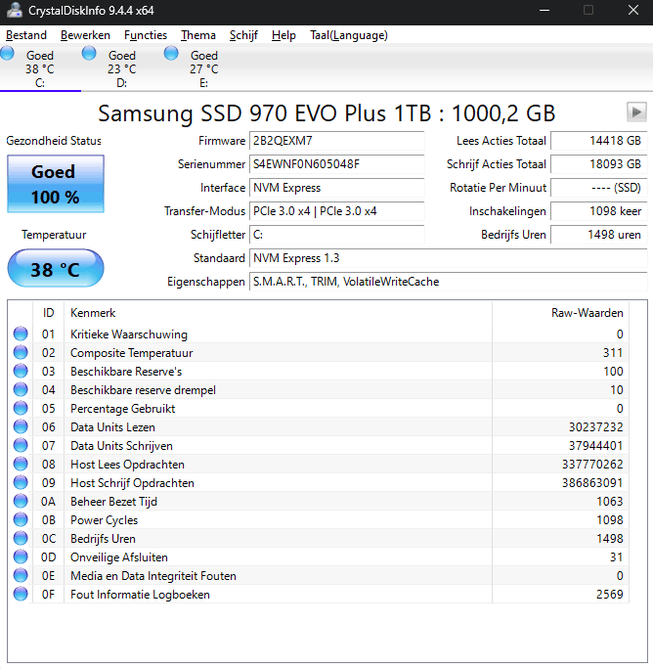
Task: Click the CrystalDiskInfo title bar app icon
Action: point(14,10)
